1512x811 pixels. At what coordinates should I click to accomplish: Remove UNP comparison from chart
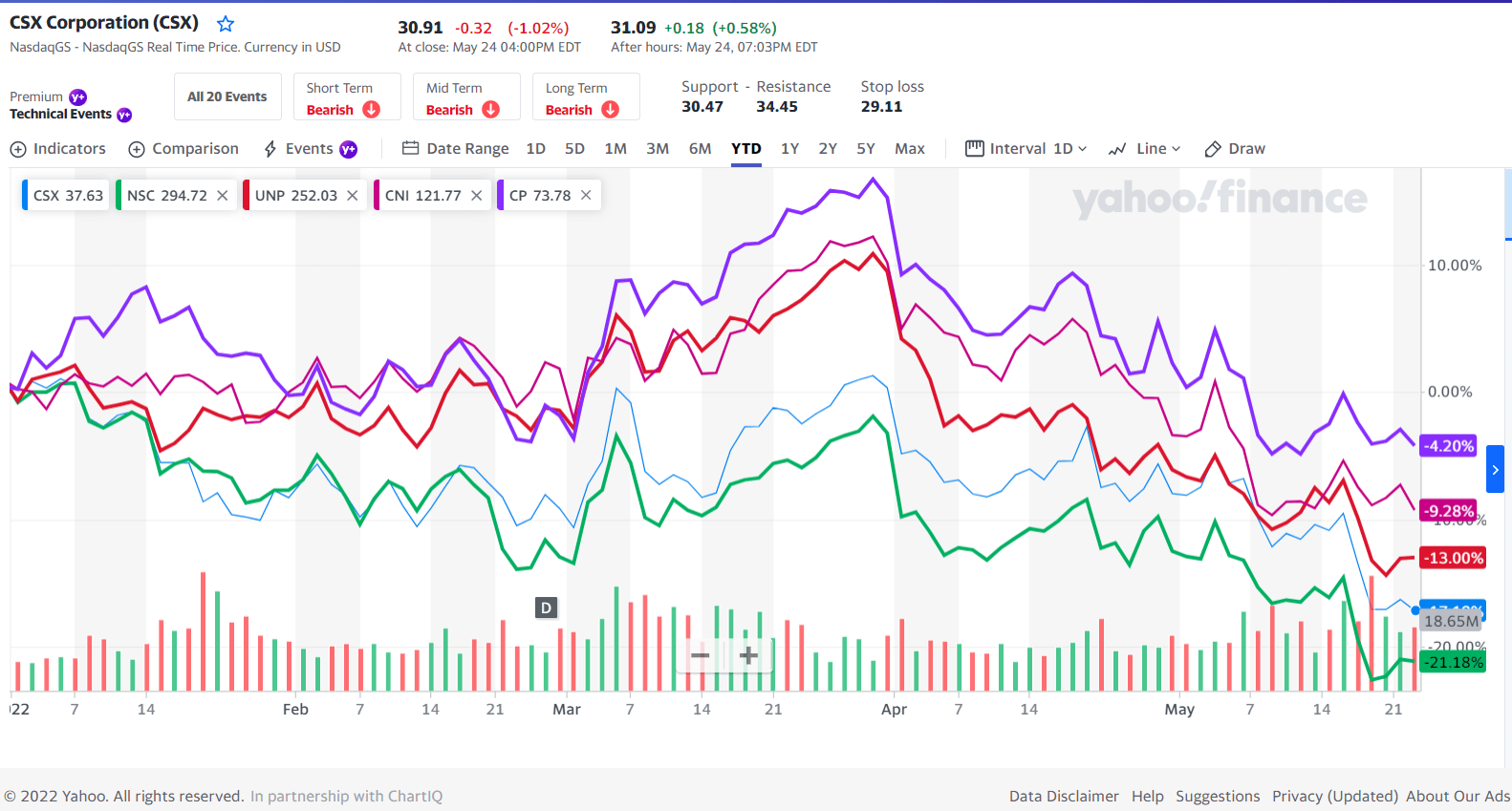pyautogui.click(x=353, y=195)
